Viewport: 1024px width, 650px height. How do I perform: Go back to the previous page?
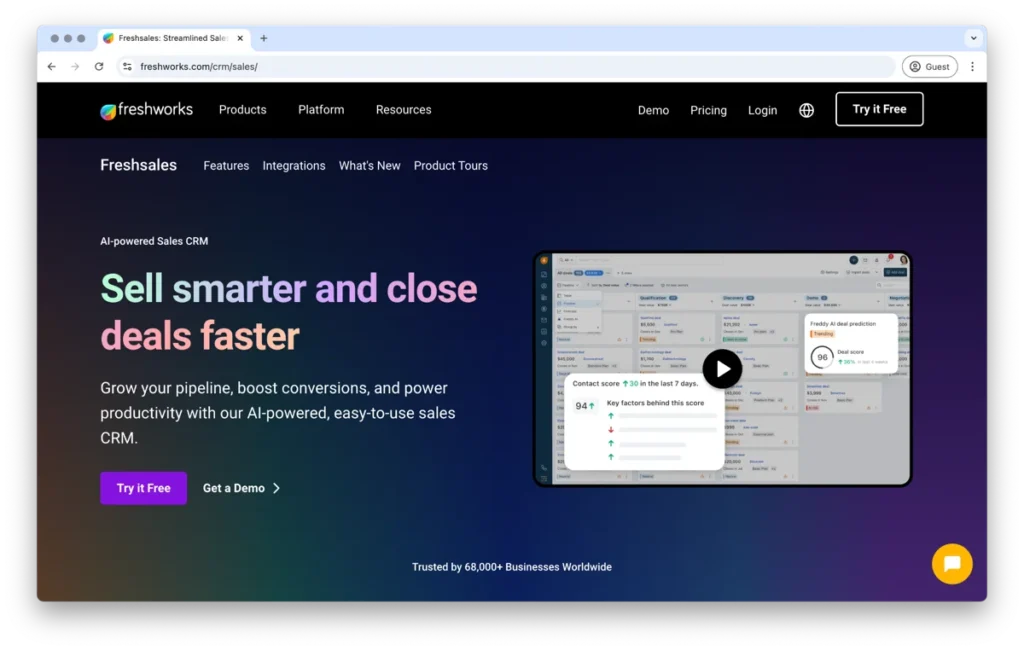click(52, 67)
